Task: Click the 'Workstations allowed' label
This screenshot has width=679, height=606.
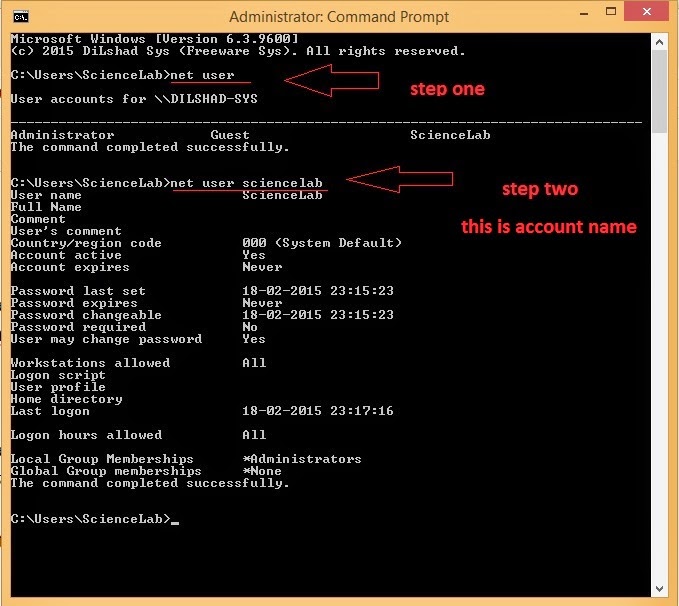Action: point(90,363)
